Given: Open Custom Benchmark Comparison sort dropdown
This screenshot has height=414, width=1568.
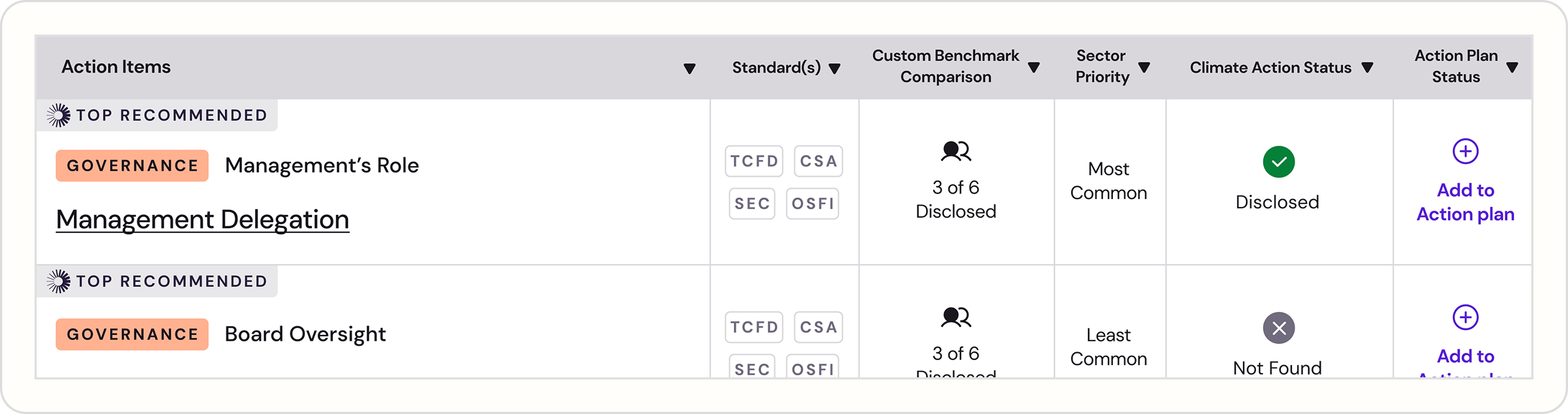Looking at the screenshot, I should click(1034, 68).
